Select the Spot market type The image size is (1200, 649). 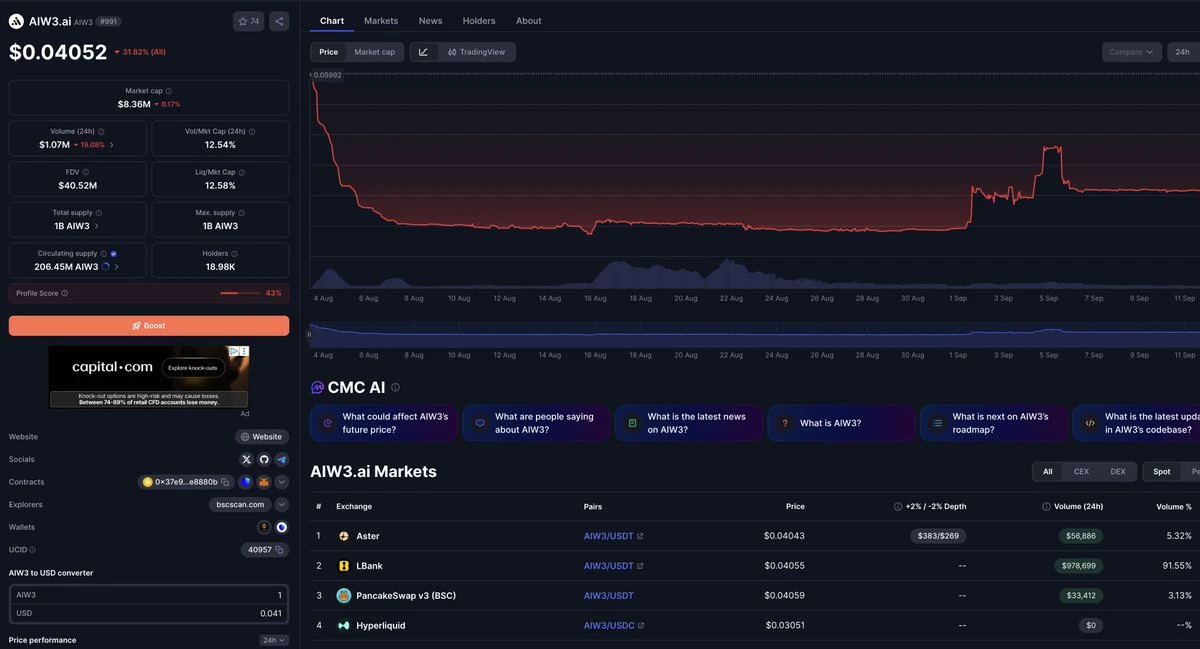1162,471
